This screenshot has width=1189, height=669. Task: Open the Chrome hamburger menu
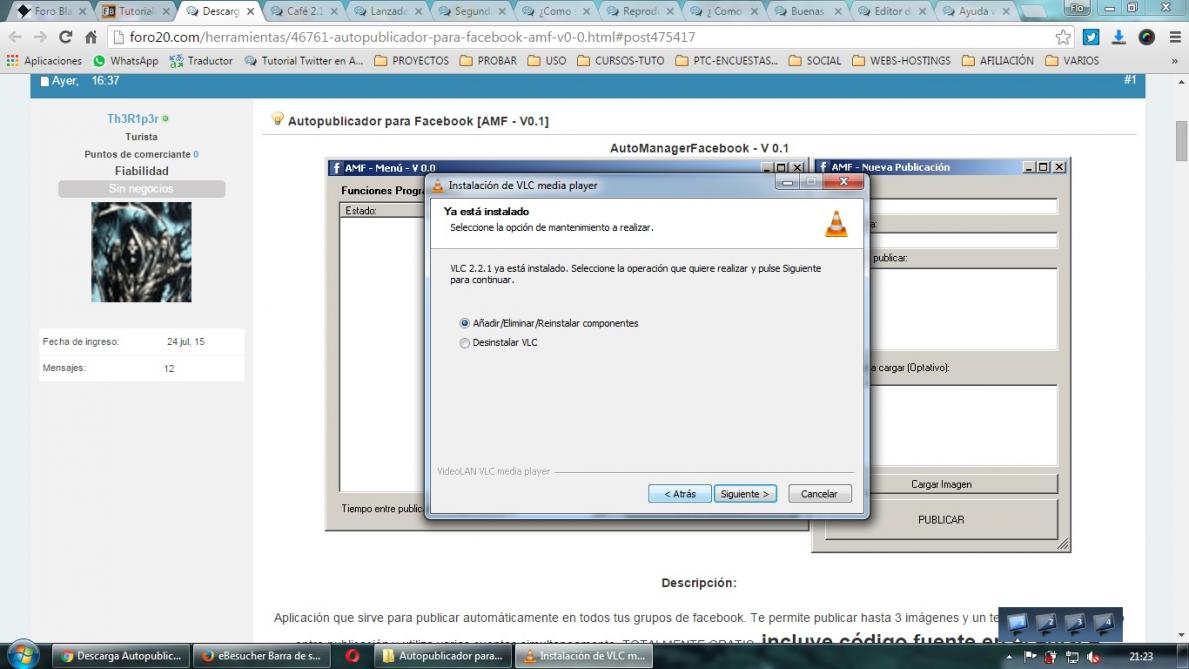(x=1175, y=37)
